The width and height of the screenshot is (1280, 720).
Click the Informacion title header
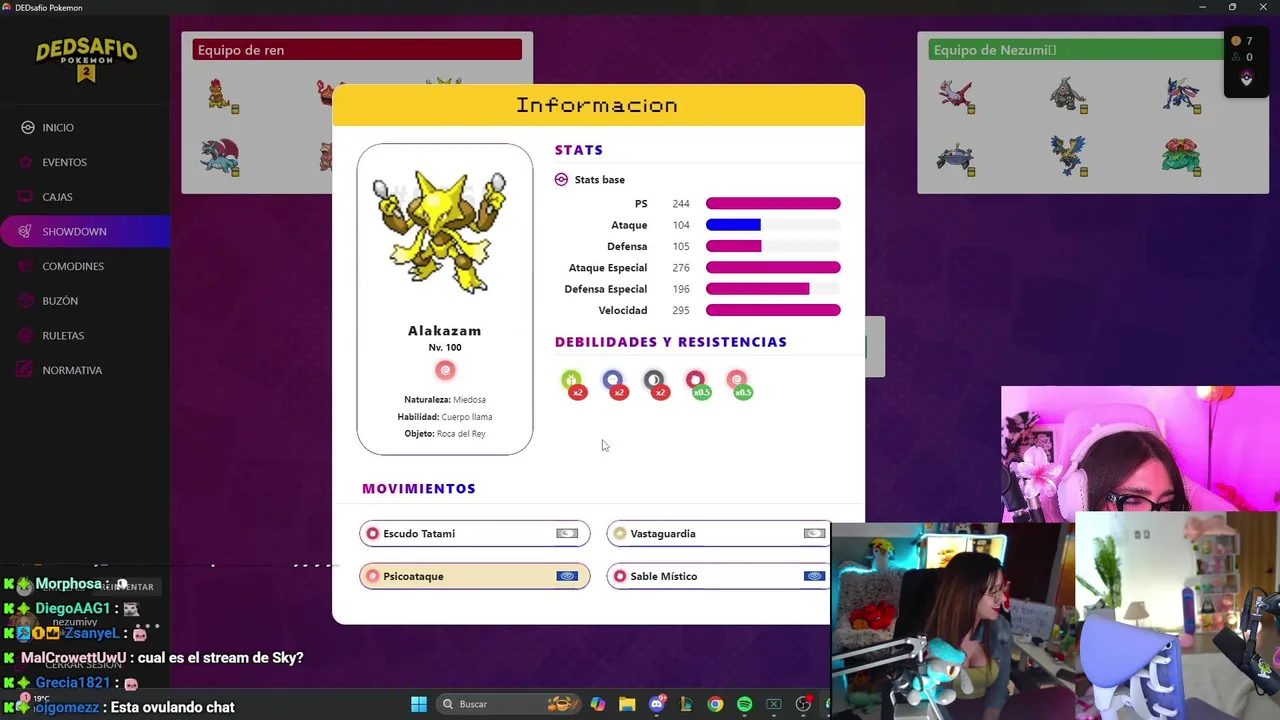coord(597,105)
